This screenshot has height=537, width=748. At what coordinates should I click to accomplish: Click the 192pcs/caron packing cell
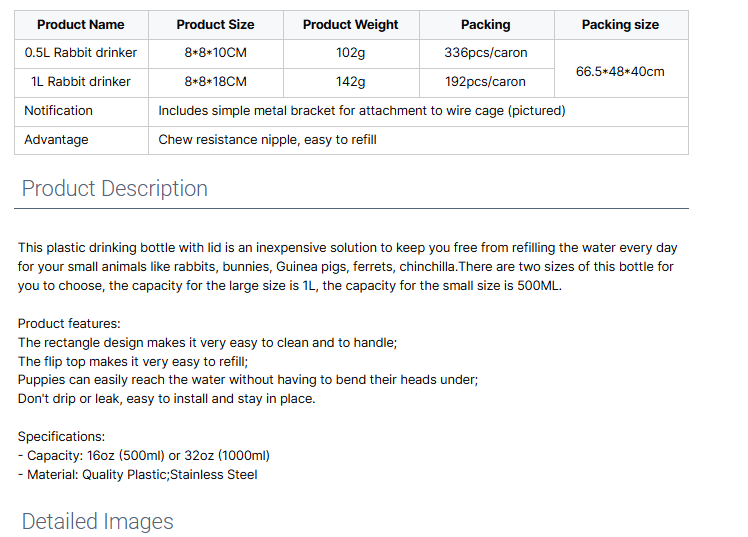pyautogui.click(x=485, y=82)
